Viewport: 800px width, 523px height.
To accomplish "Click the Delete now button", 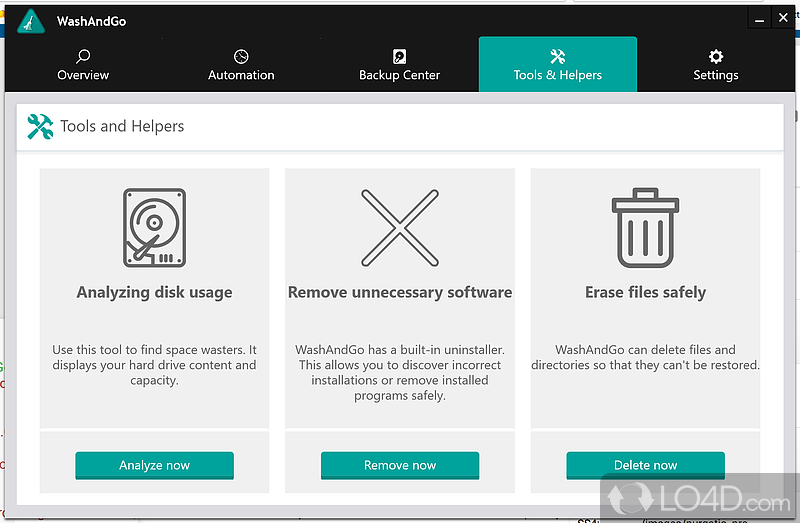I will 645,465.
